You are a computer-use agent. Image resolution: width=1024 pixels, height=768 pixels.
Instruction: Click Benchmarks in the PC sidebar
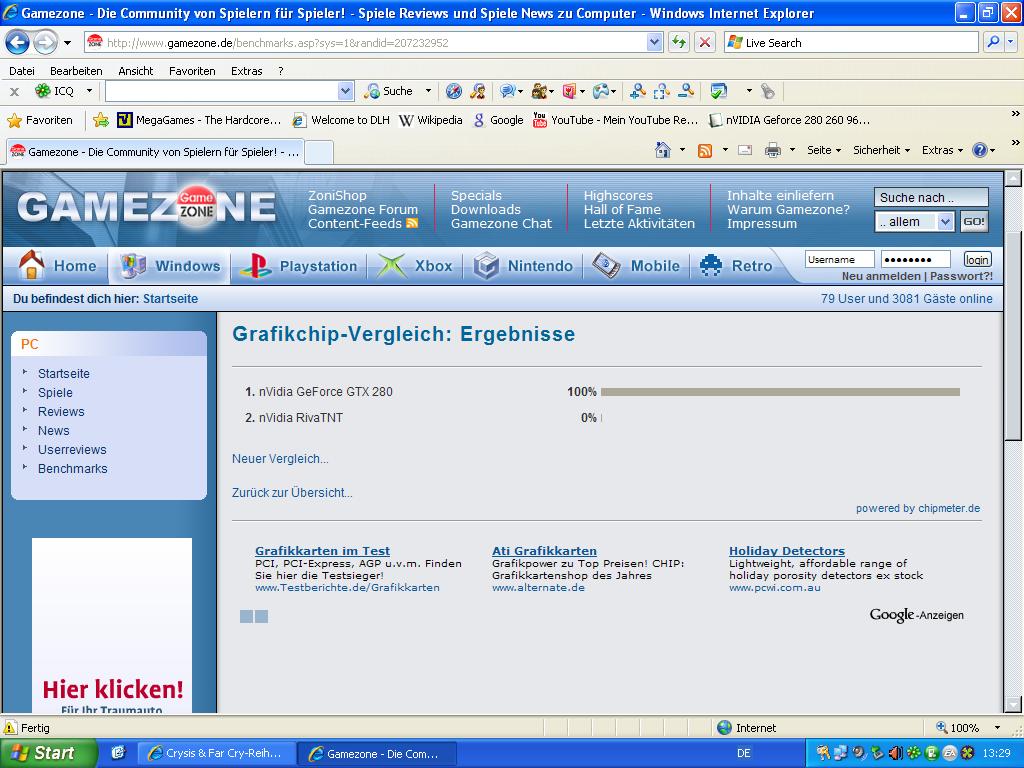click(72, 468)
